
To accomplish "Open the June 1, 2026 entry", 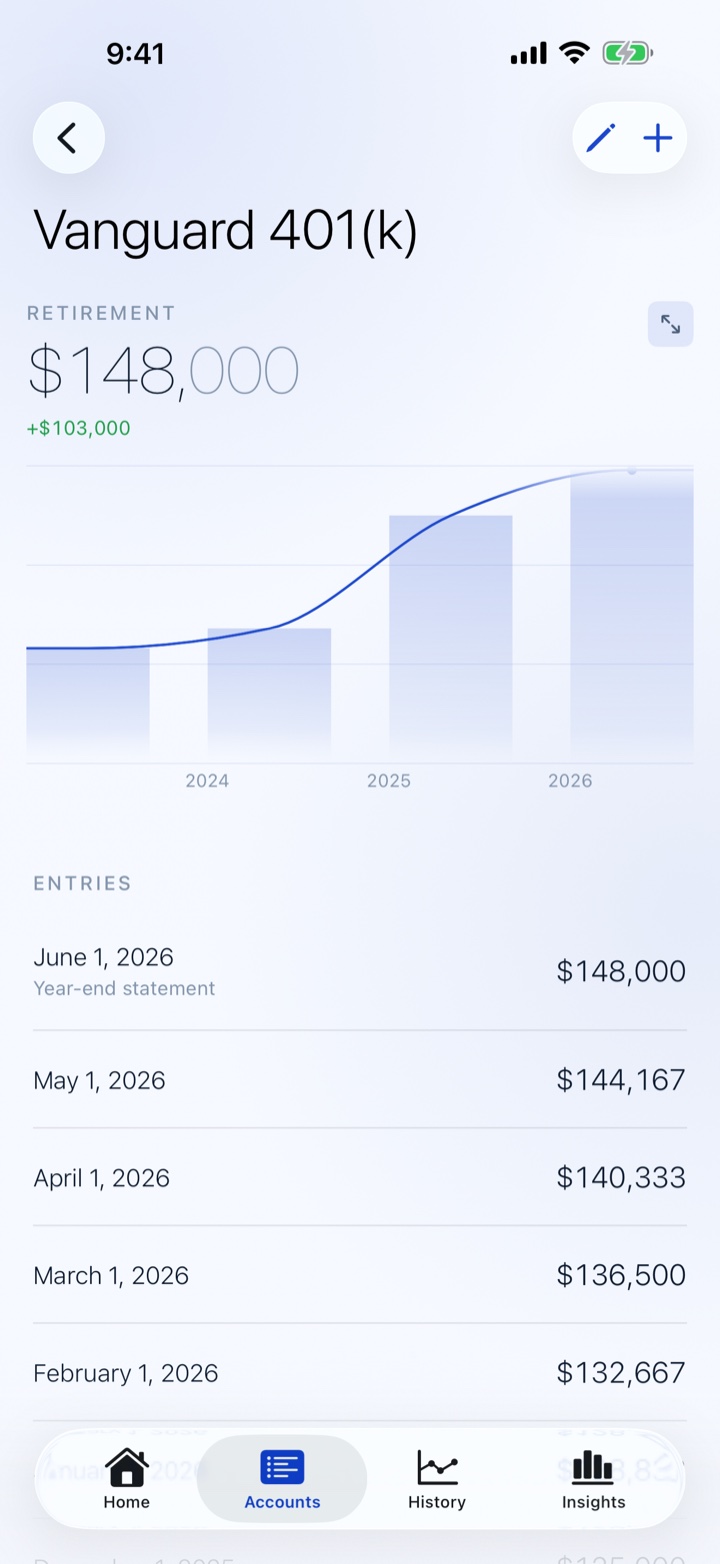I will [x=360, y=972].
